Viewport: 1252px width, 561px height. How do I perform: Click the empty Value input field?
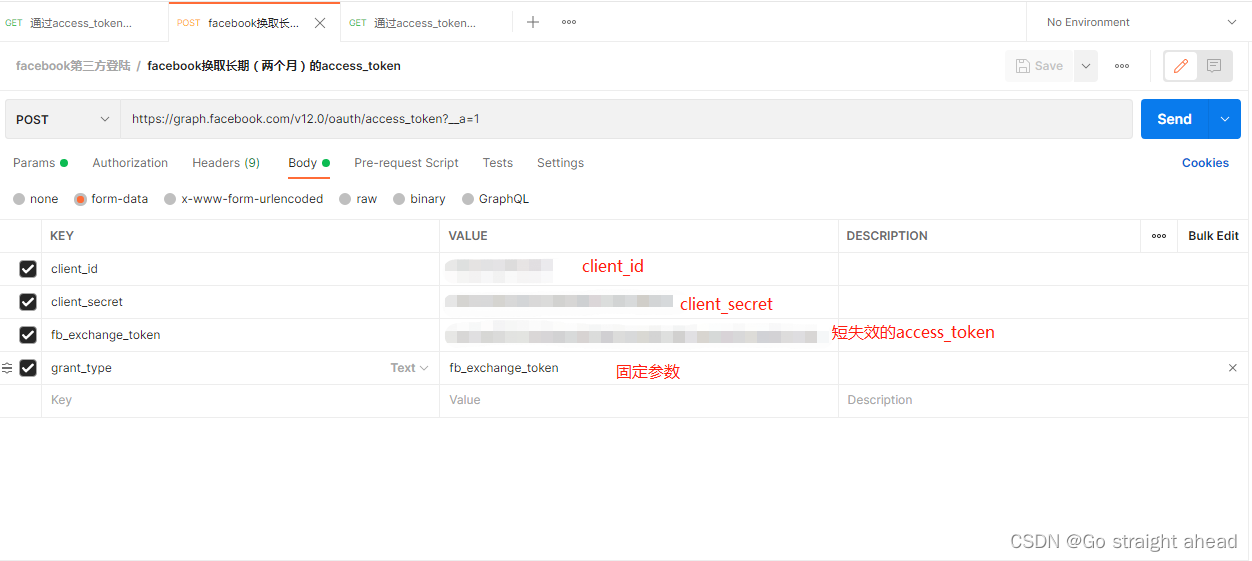click(639, 400)
